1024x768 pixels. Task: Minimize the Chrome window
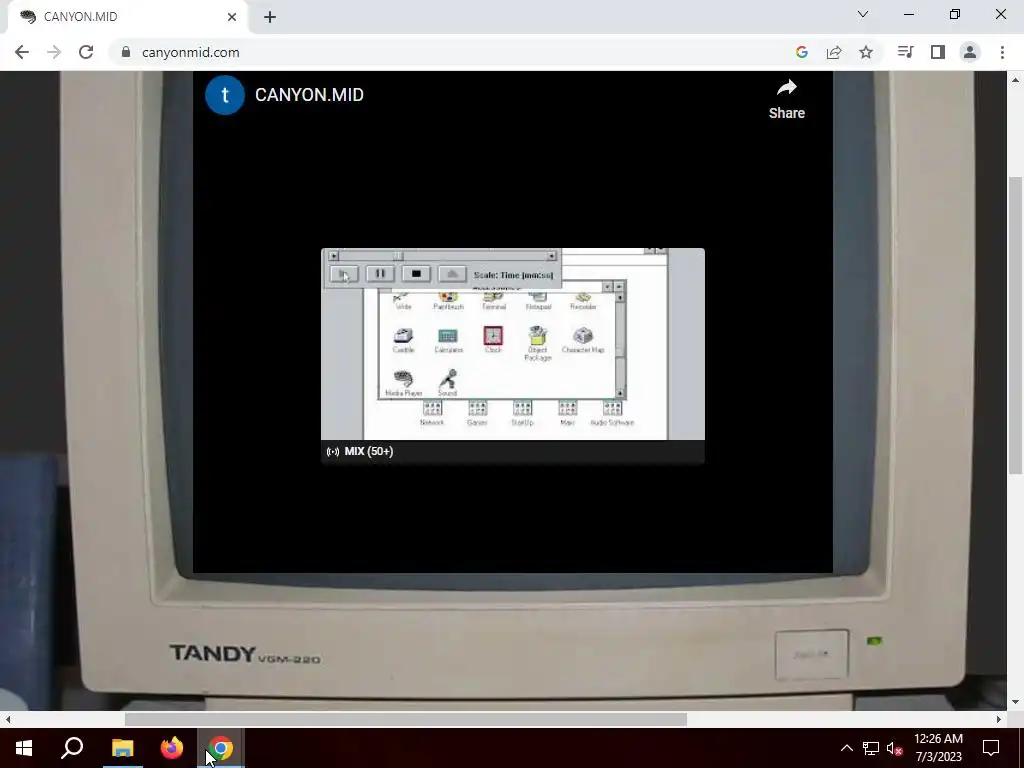point(908,14)
